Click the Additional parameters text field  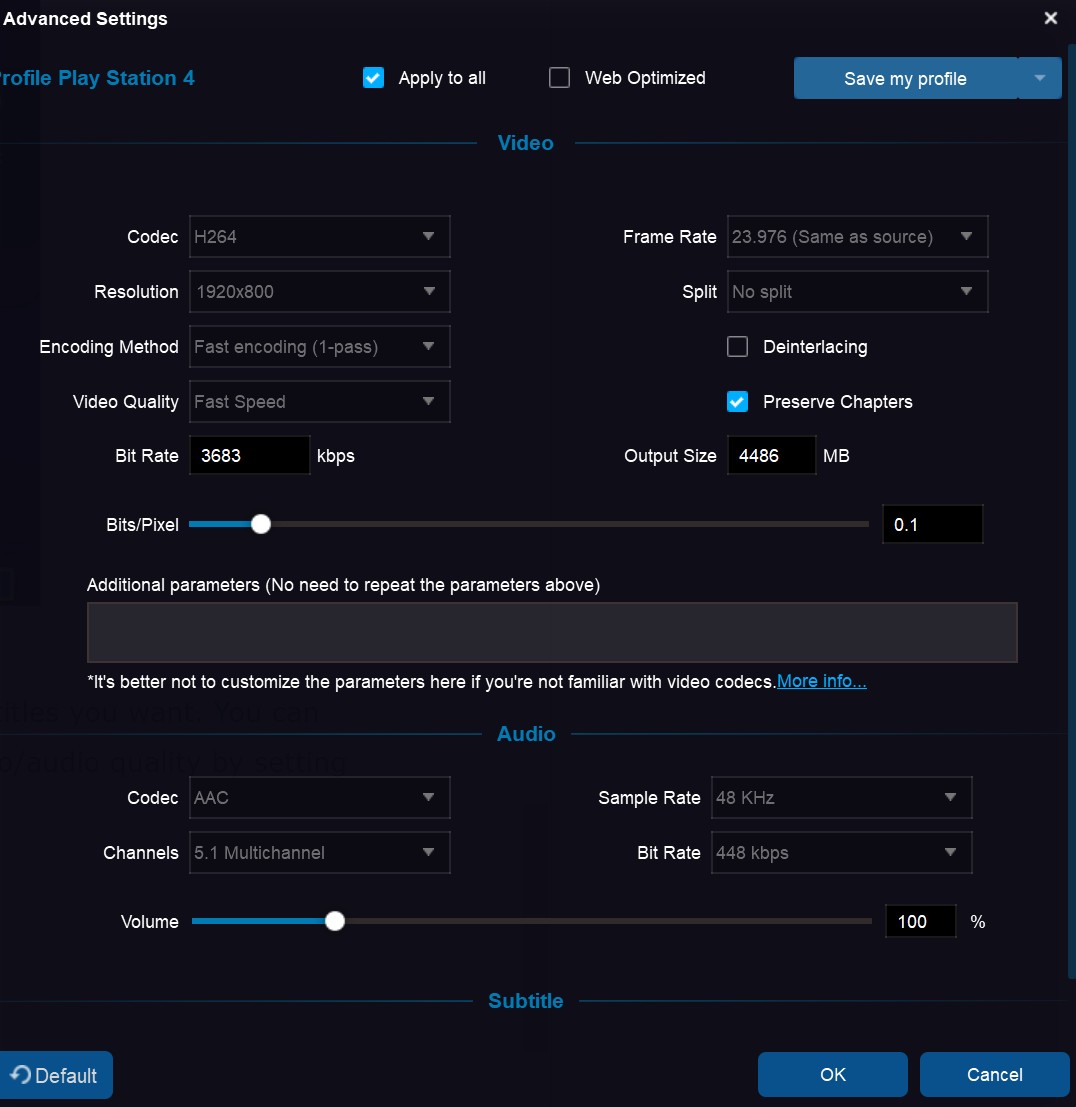click(552, 632)
